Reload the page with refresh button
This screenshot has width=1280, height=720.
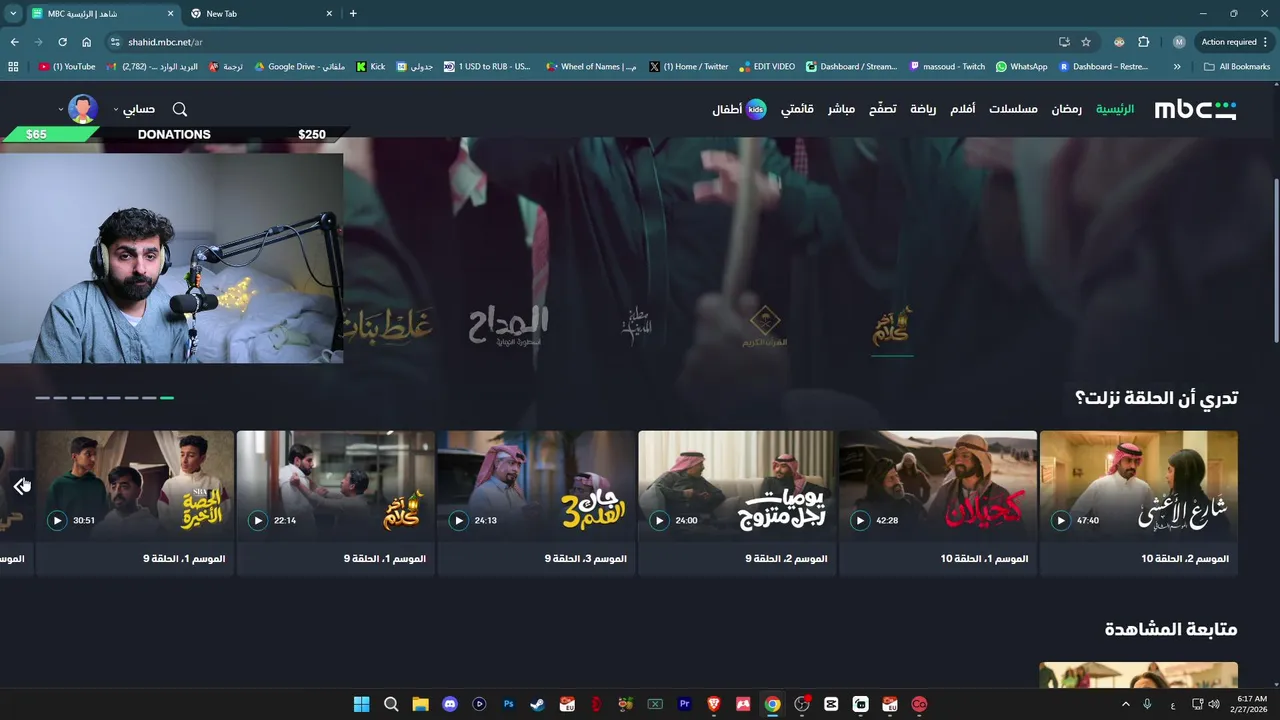click(62, 42)
